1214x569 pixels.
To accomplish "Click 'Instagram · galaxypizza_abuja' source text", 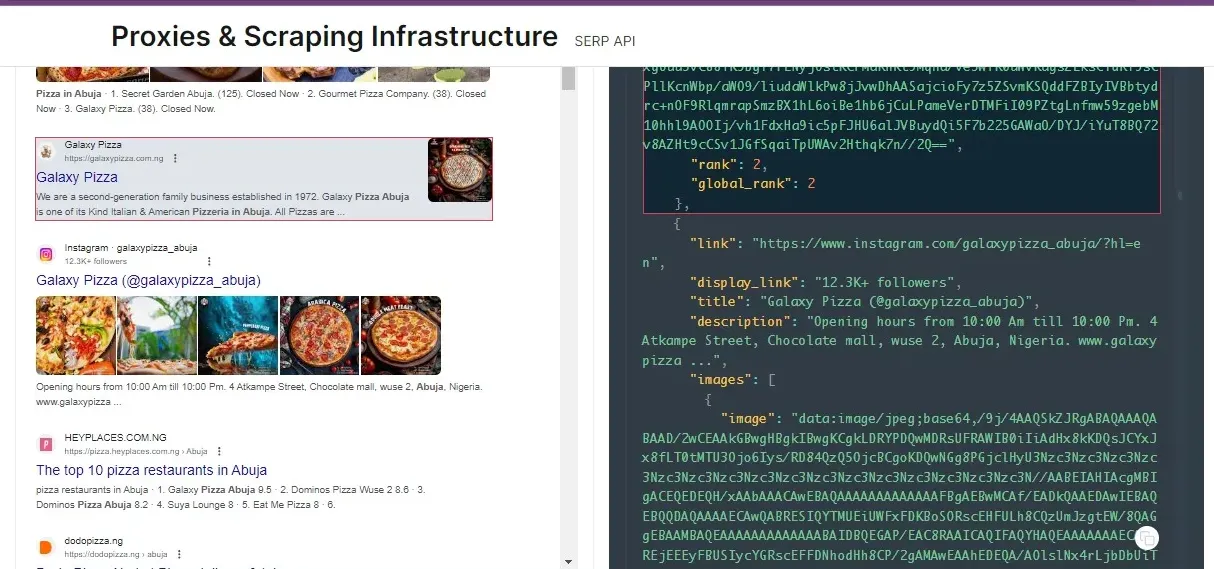I will pos(131,248).
